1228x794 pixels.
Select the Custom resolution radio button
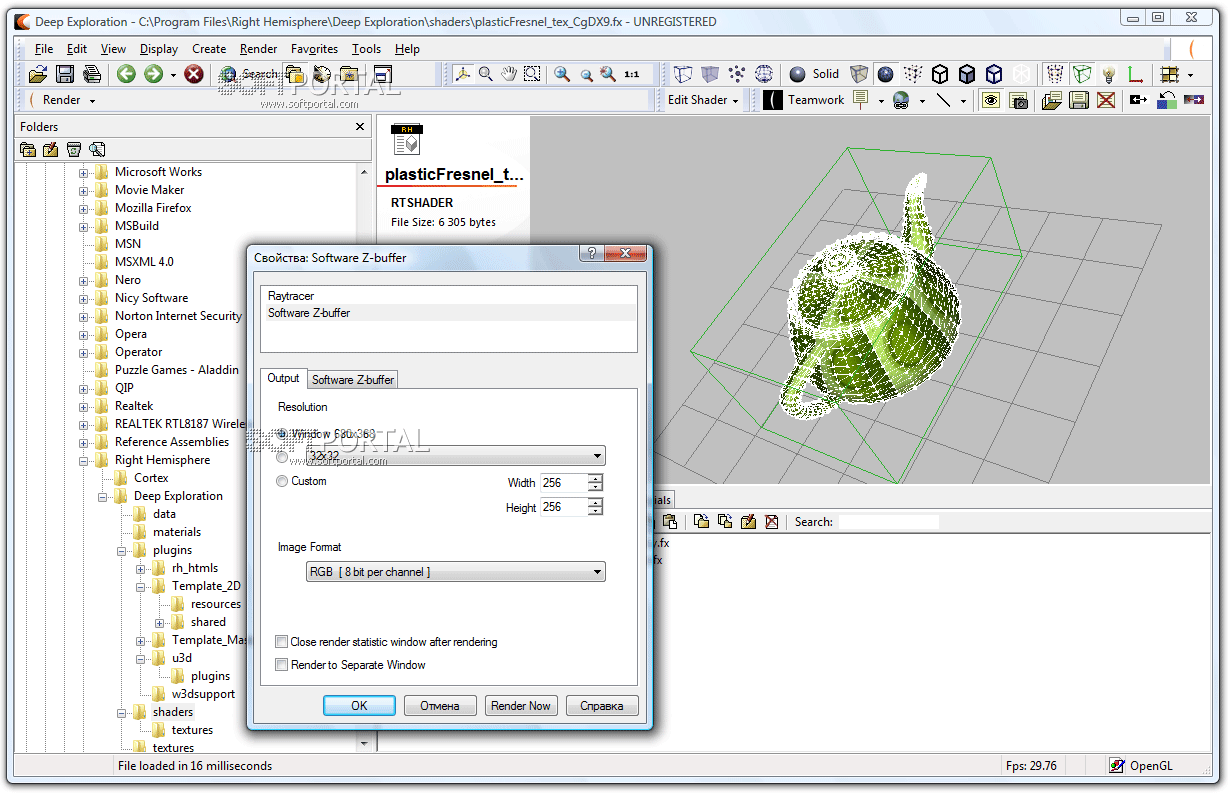282,481
